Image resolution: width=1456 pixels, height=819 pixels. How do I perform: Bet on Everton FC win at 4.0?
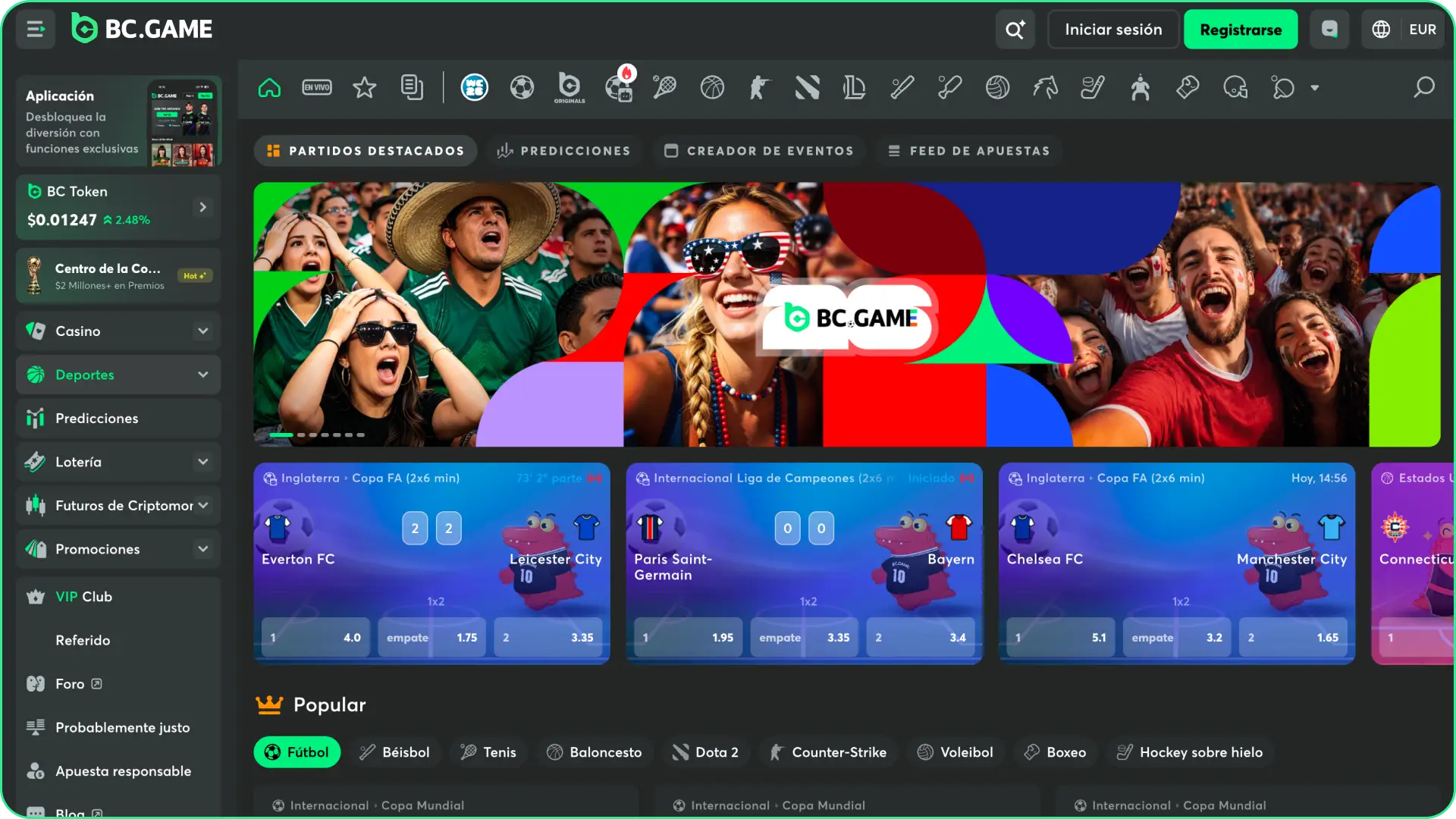tap(315, 638)
